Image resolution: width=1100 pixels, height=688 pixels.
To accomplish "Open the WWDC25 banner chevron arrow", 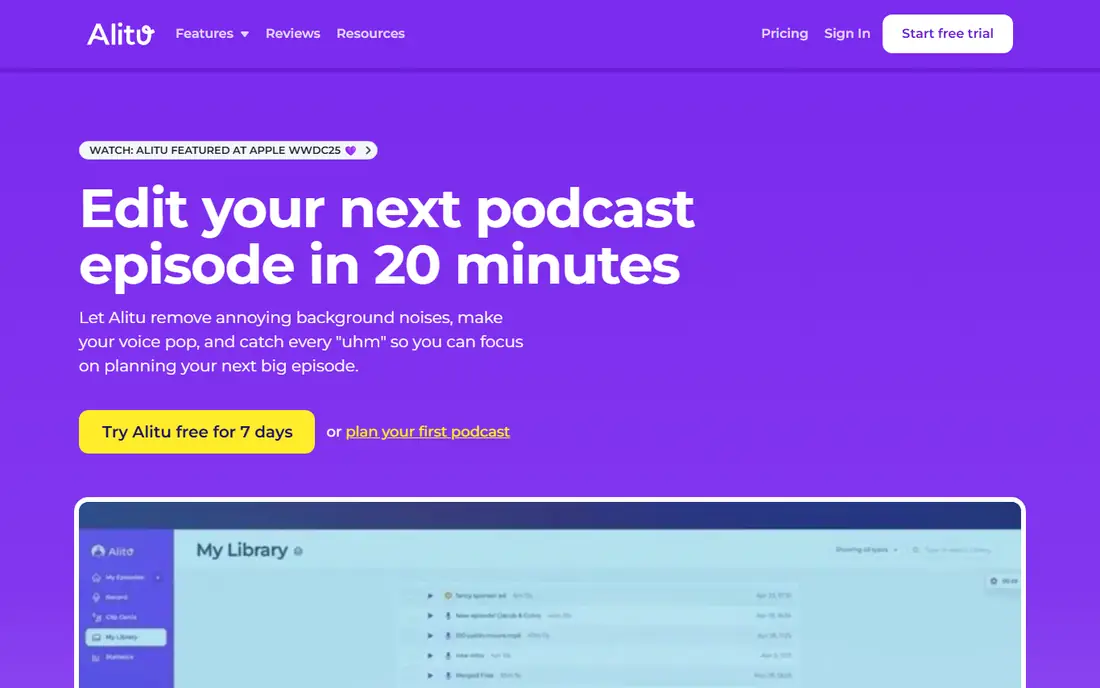I will pyautogui.click(x=368, y=150).
